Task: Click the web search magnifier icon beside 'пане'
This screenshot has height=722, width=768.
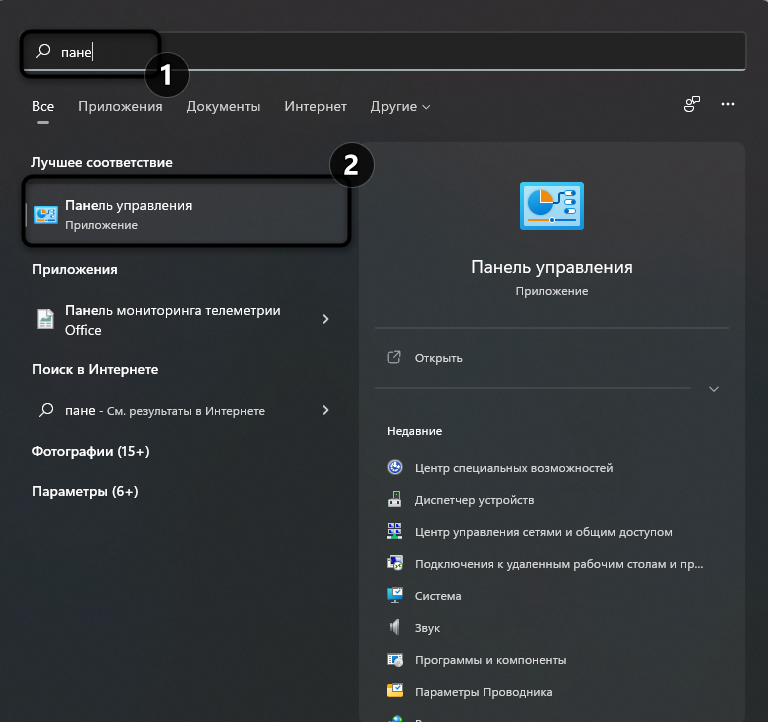Action: point(46,409)
